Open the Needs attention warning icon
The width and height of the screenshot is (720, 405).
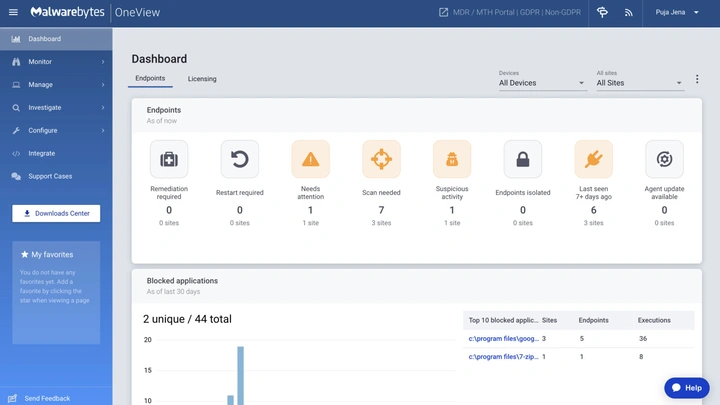(310, 159)
